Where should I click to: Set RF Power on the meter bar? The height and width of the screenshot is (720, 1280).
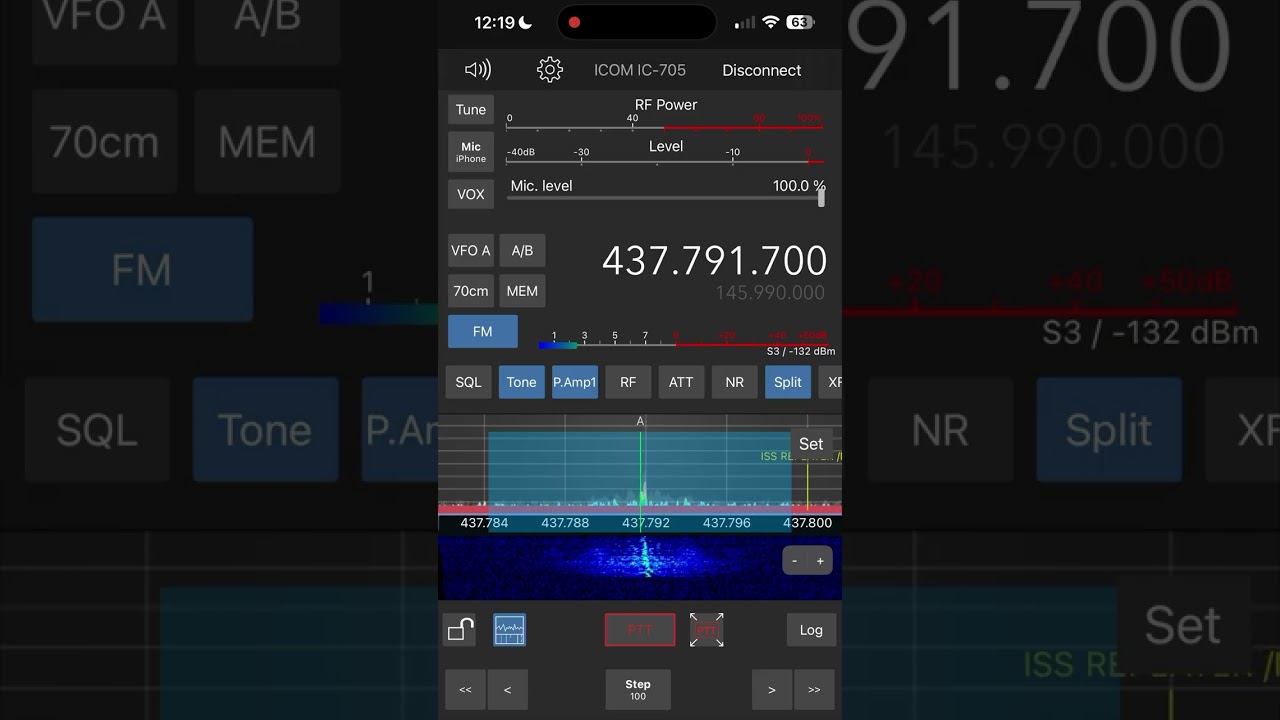665,127
